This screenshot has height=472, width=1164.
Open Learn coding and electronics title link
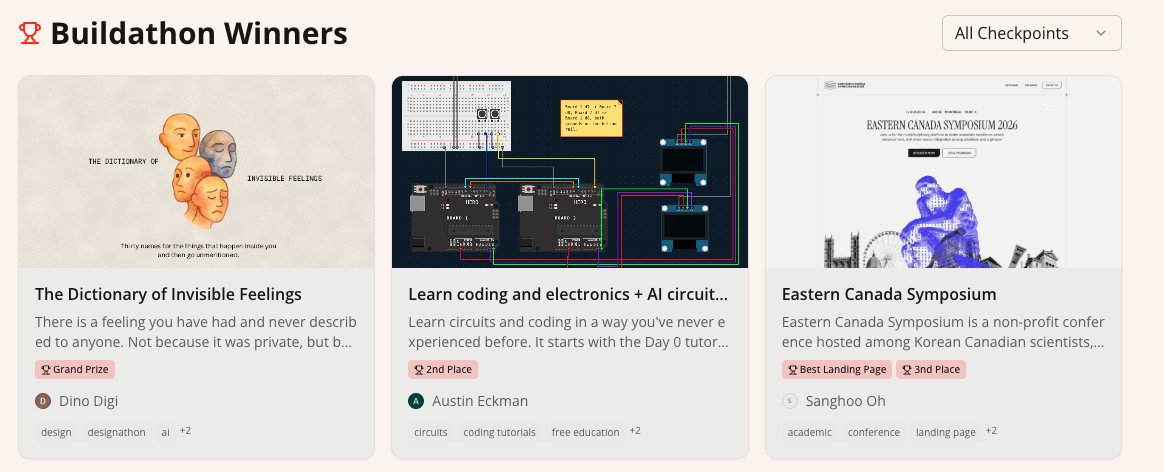tap(568, 294)
